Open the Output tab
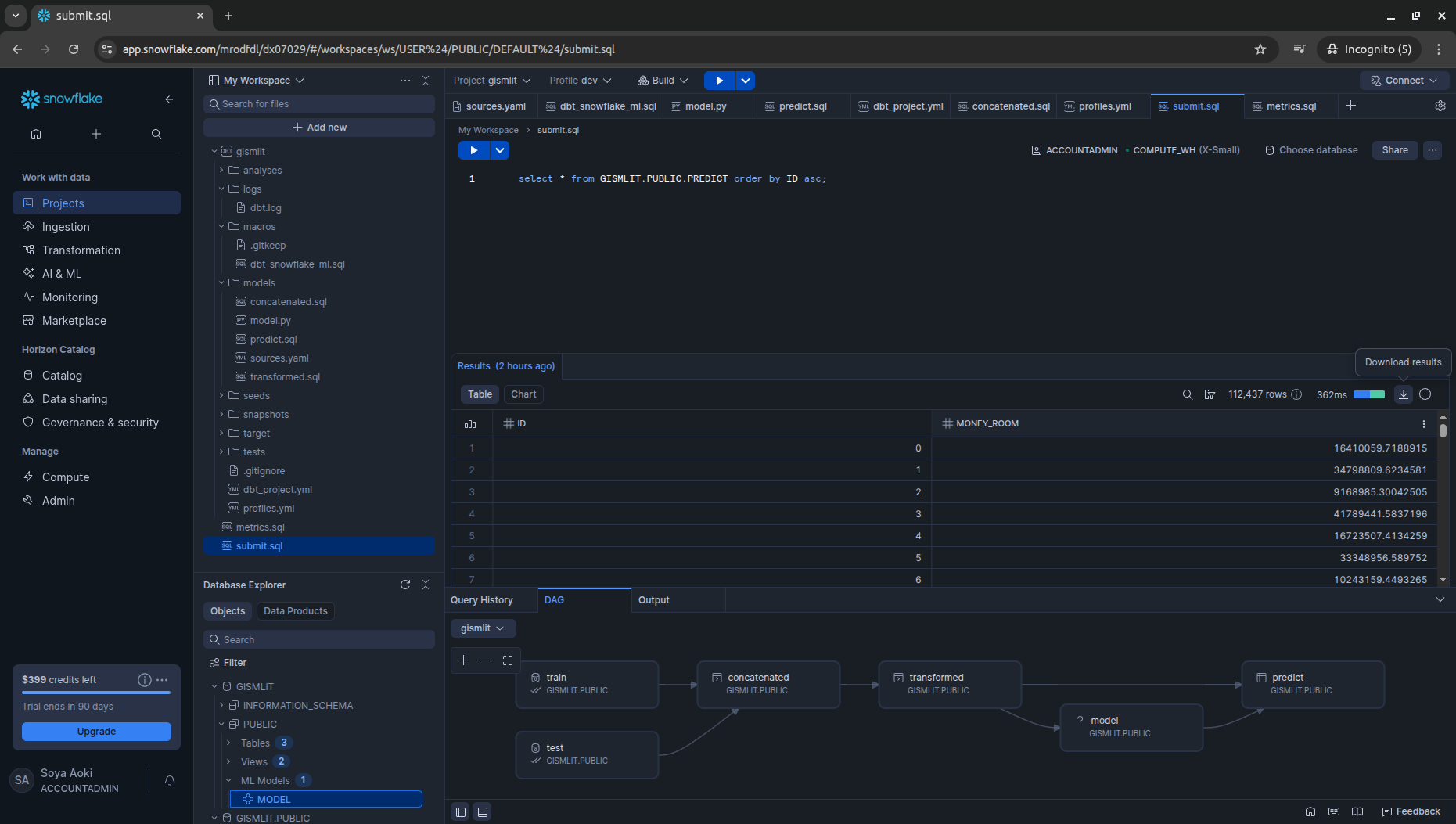 click(x=654, y=600)
